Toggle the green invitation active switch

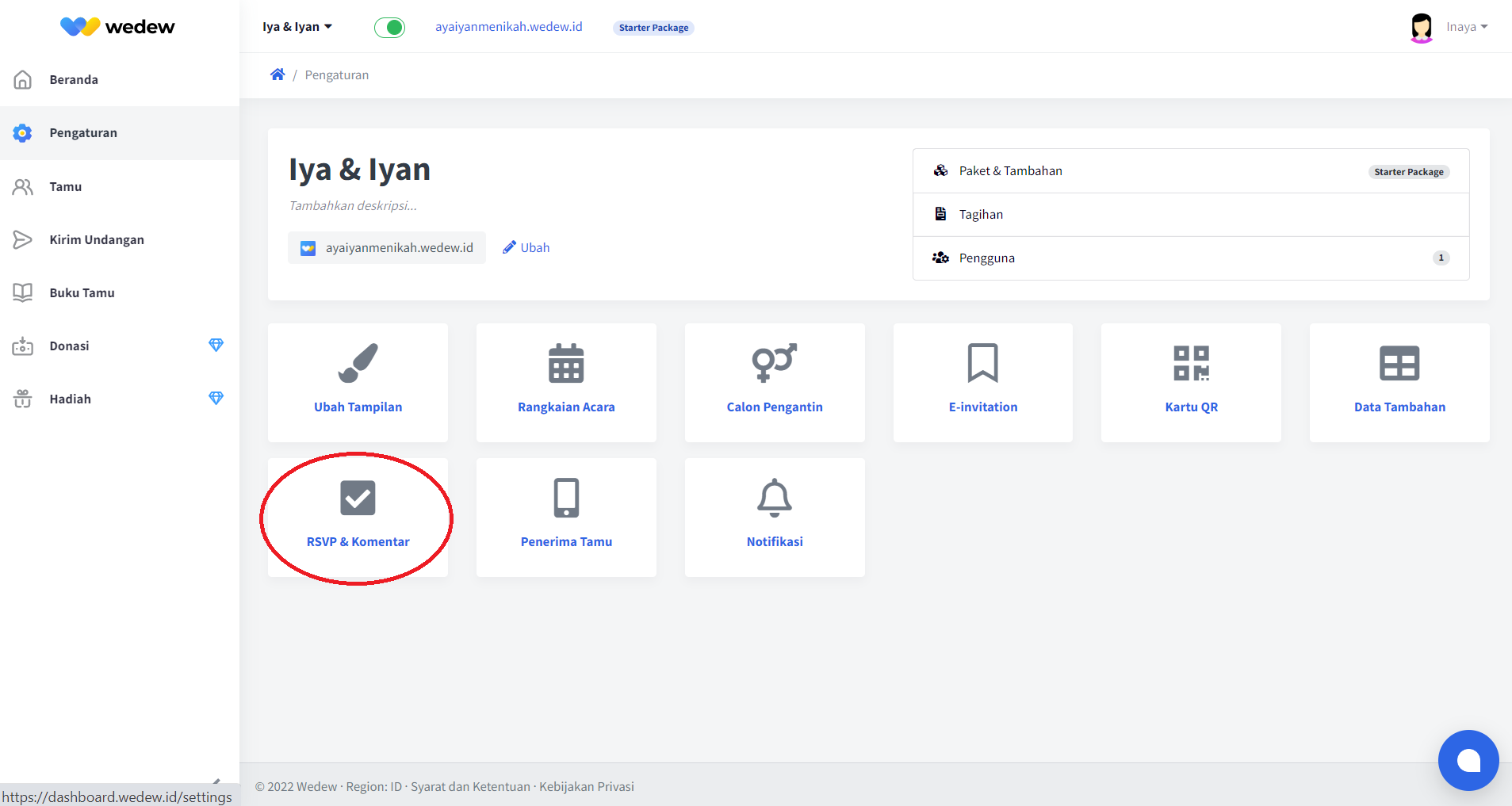click(389, 28)
